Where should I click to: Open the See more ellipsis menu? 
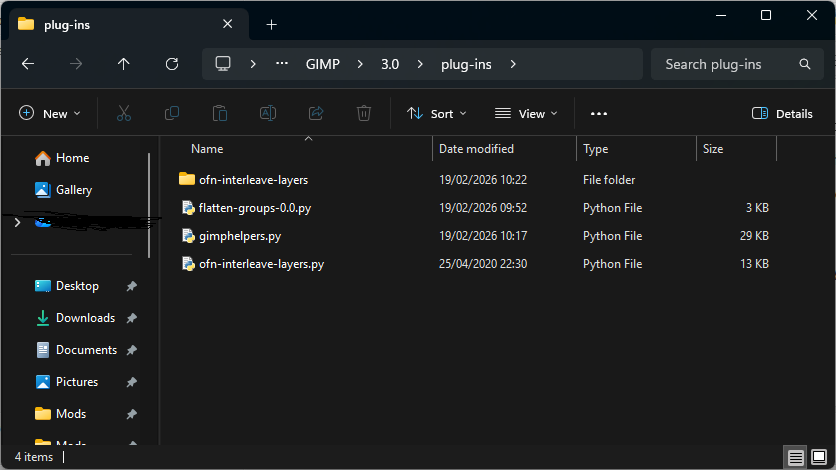coord(599,114)
